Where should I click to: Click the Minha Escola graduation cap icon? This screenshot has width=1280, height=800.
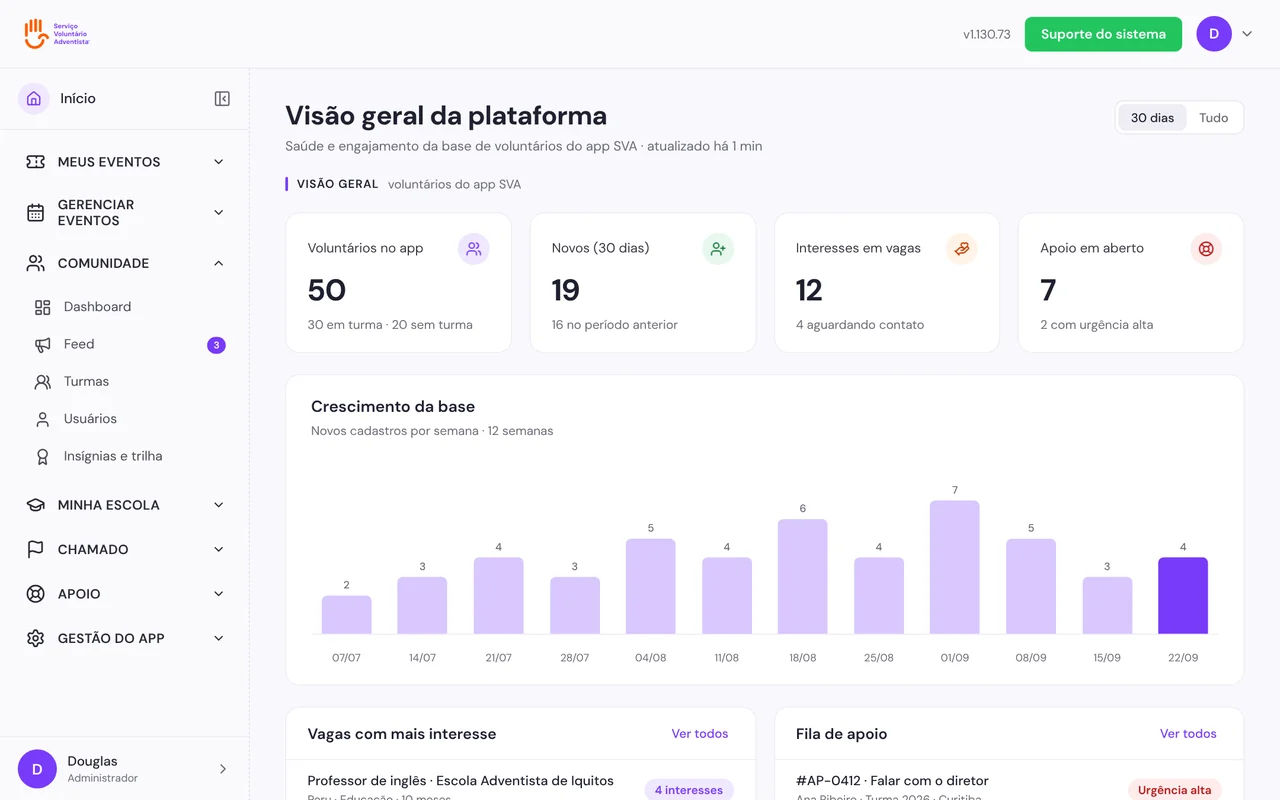(36, 505)
